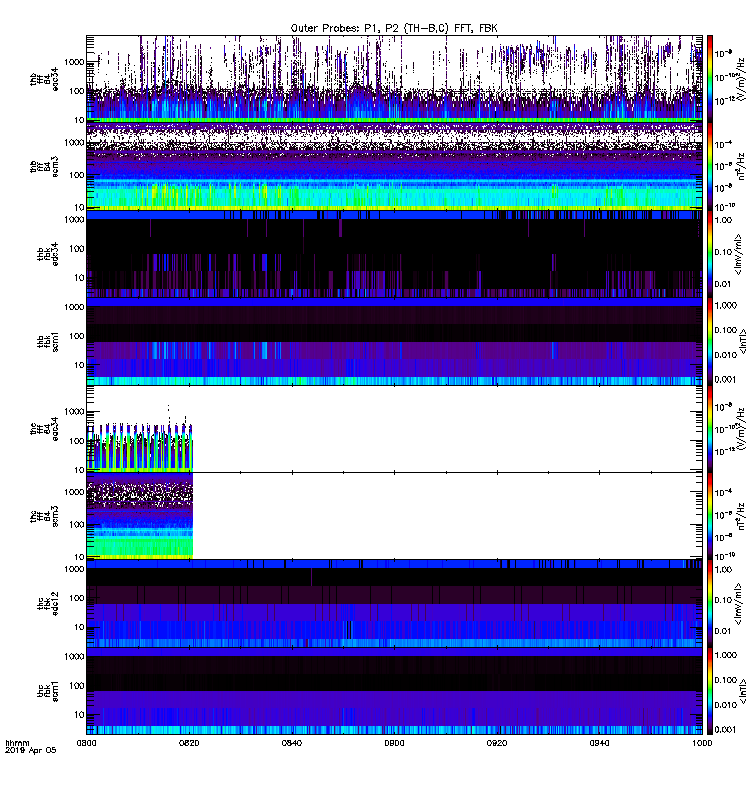Click the <|mV/m|> unit label of thc edc12
Viewport: 750px width, 800px height.
point(738,605)
